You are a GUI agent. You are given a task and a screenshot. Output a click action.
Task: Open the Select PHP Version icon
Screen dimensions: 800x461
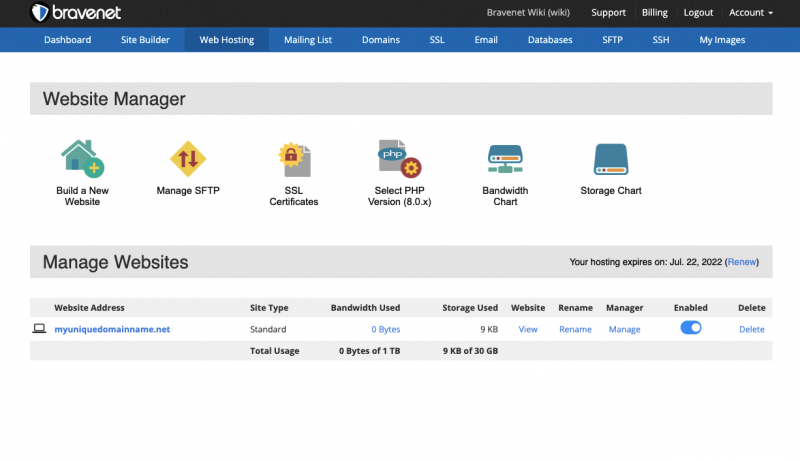(399, 159)
